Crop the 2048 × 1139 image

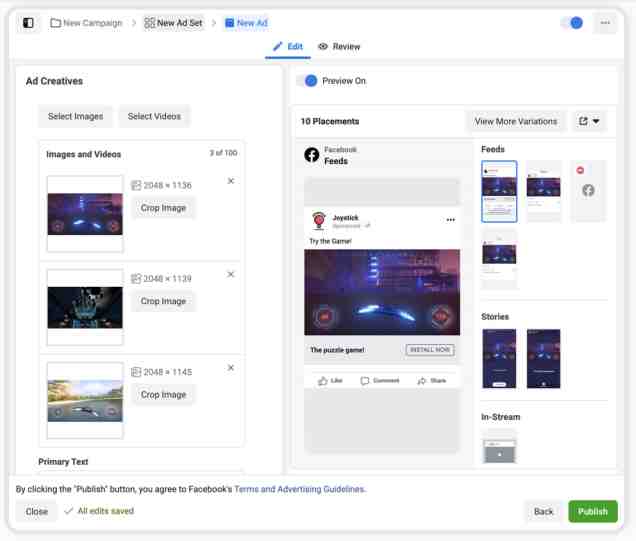click(x=163, y=301)
